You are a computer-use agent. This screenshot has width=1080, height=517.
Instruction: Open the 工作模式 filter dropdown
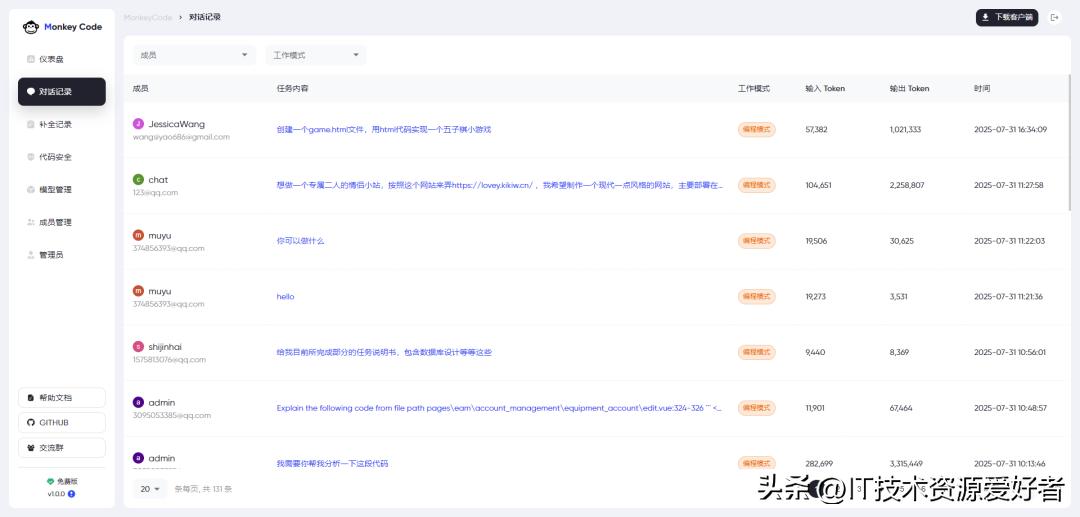(316, 55)
